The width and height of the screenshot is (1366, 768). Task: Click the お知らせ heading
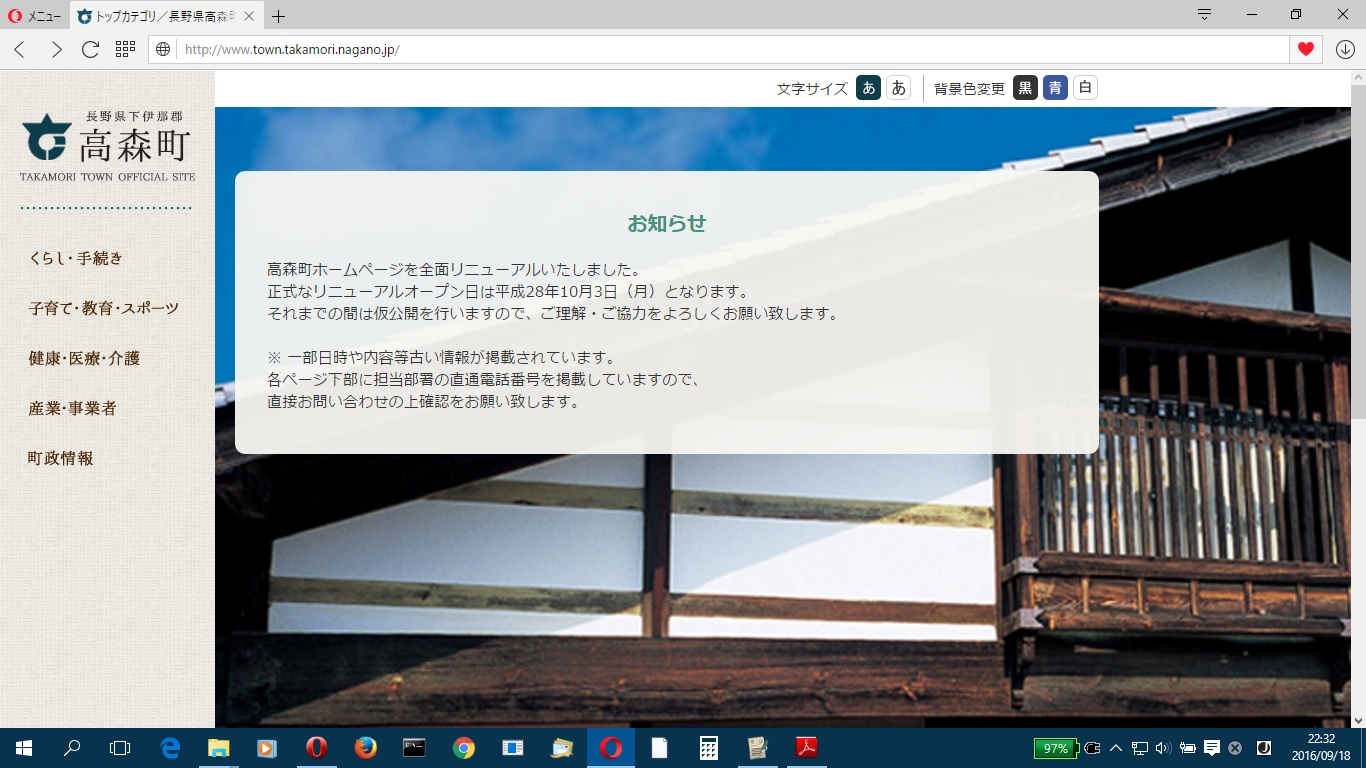[667, 223]
